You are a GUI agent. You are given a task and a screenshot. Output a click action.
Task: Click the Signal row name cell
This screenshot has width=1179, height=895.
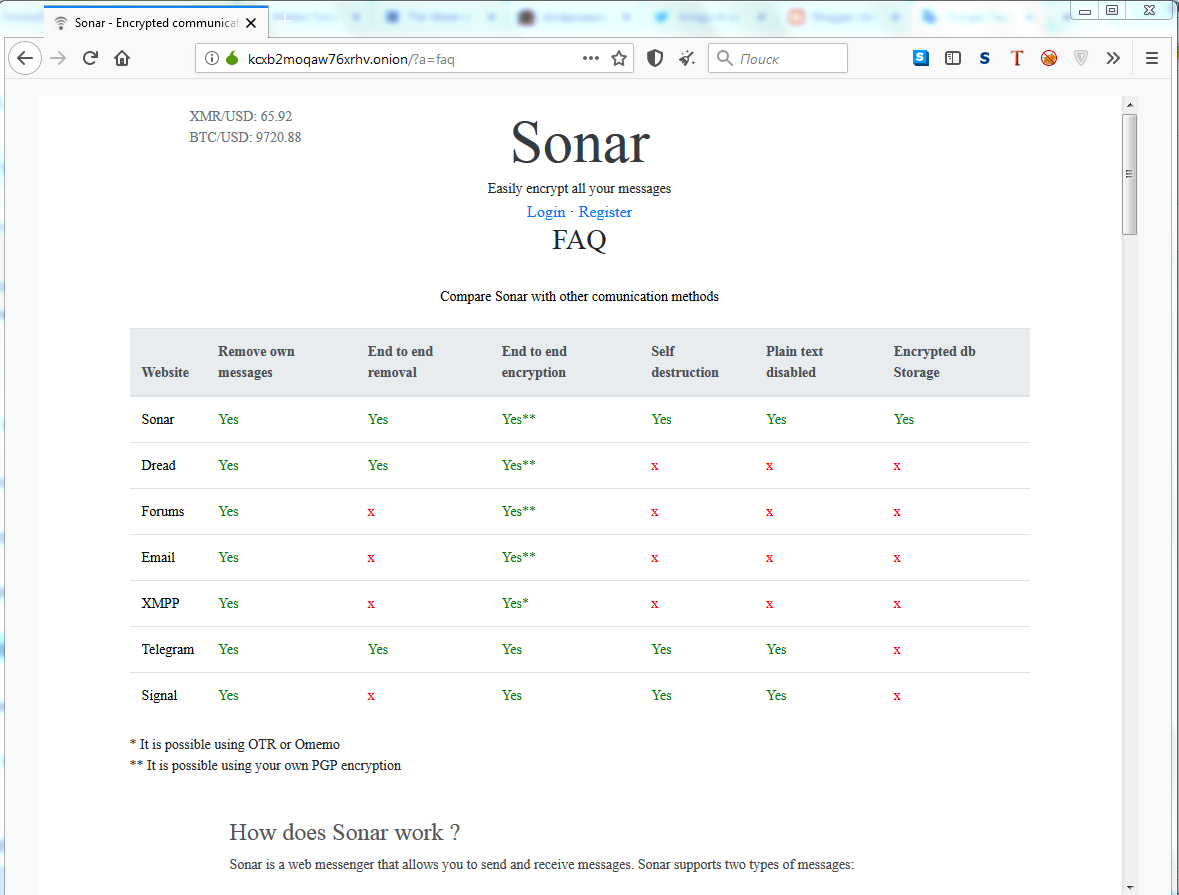[159, 696]
